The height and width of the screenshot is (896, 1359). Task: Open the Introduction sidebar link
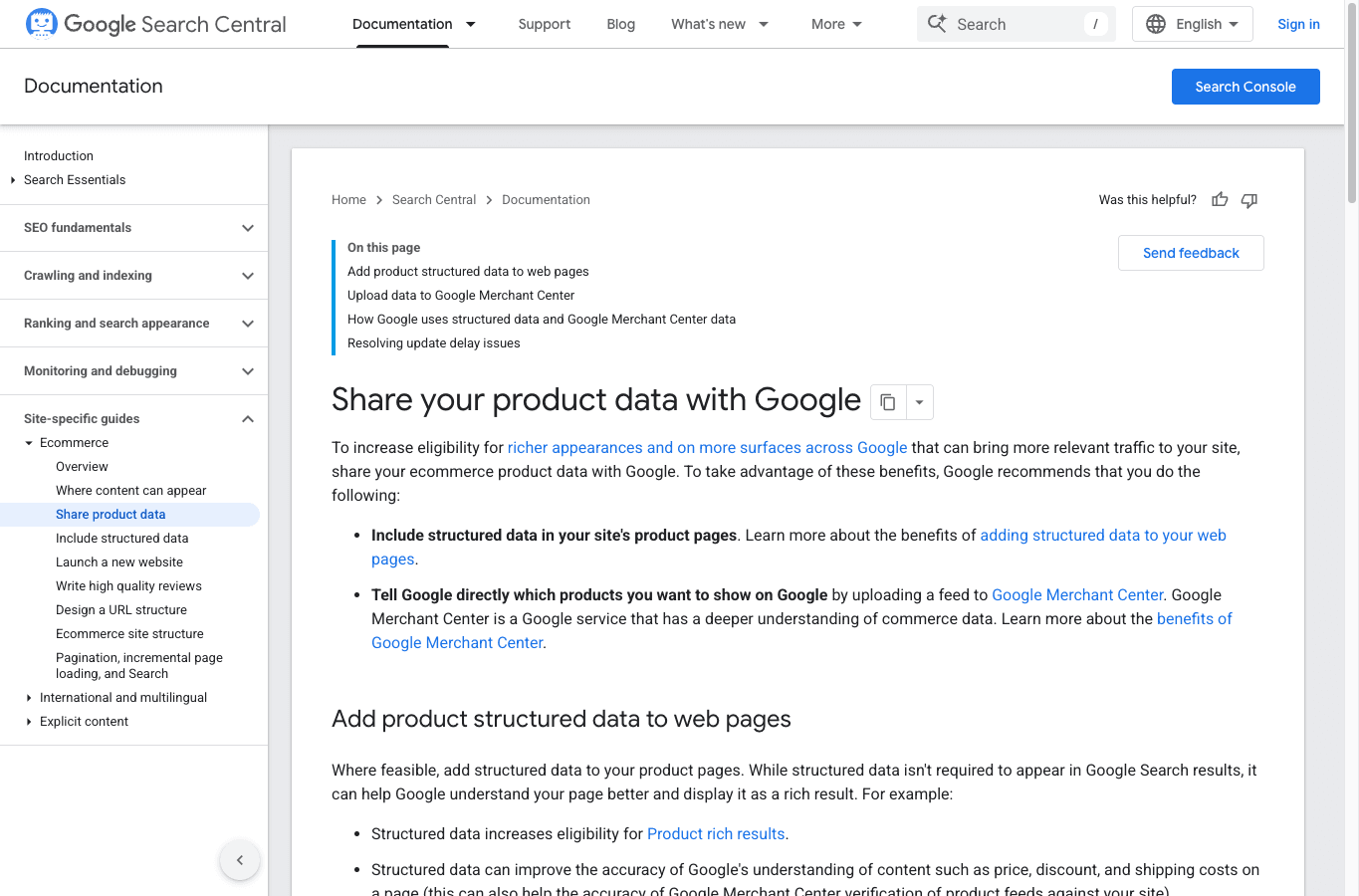59,156
